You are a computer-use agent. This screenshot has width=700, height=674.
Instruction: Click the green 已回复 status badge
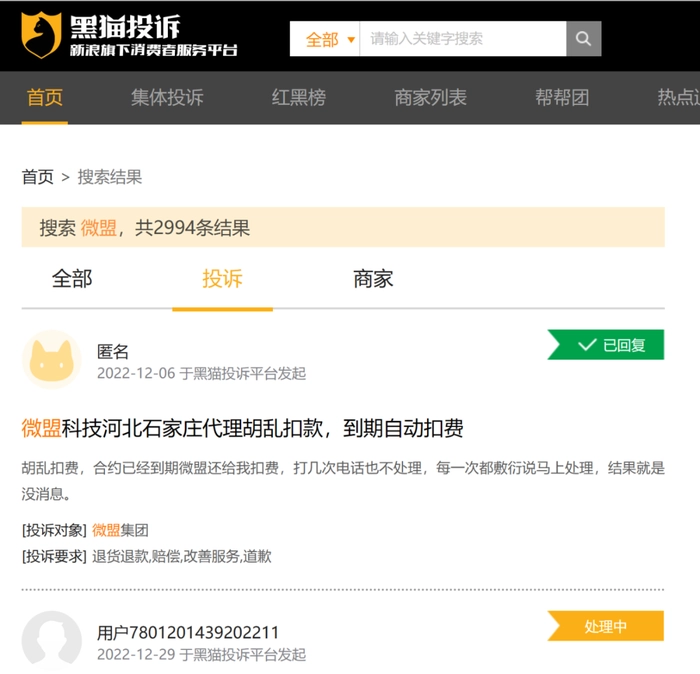[605, 345]
